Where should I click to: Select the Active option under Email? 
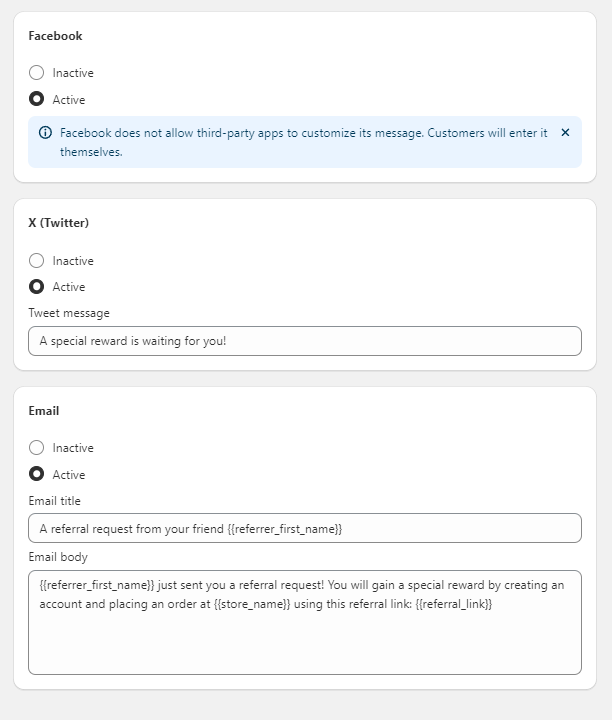(37, 475)
